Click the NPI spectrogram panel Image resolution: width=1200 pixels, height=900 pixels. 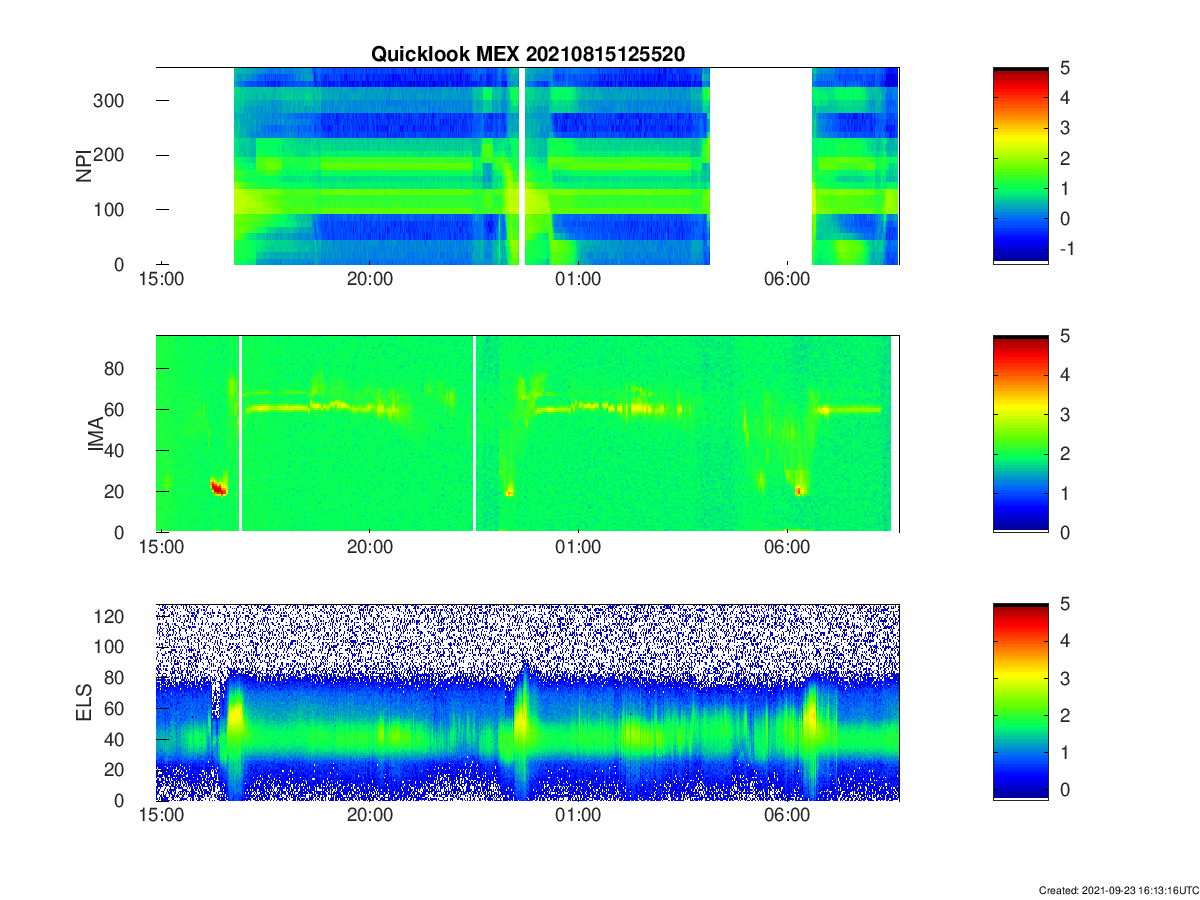pos(528,166)
